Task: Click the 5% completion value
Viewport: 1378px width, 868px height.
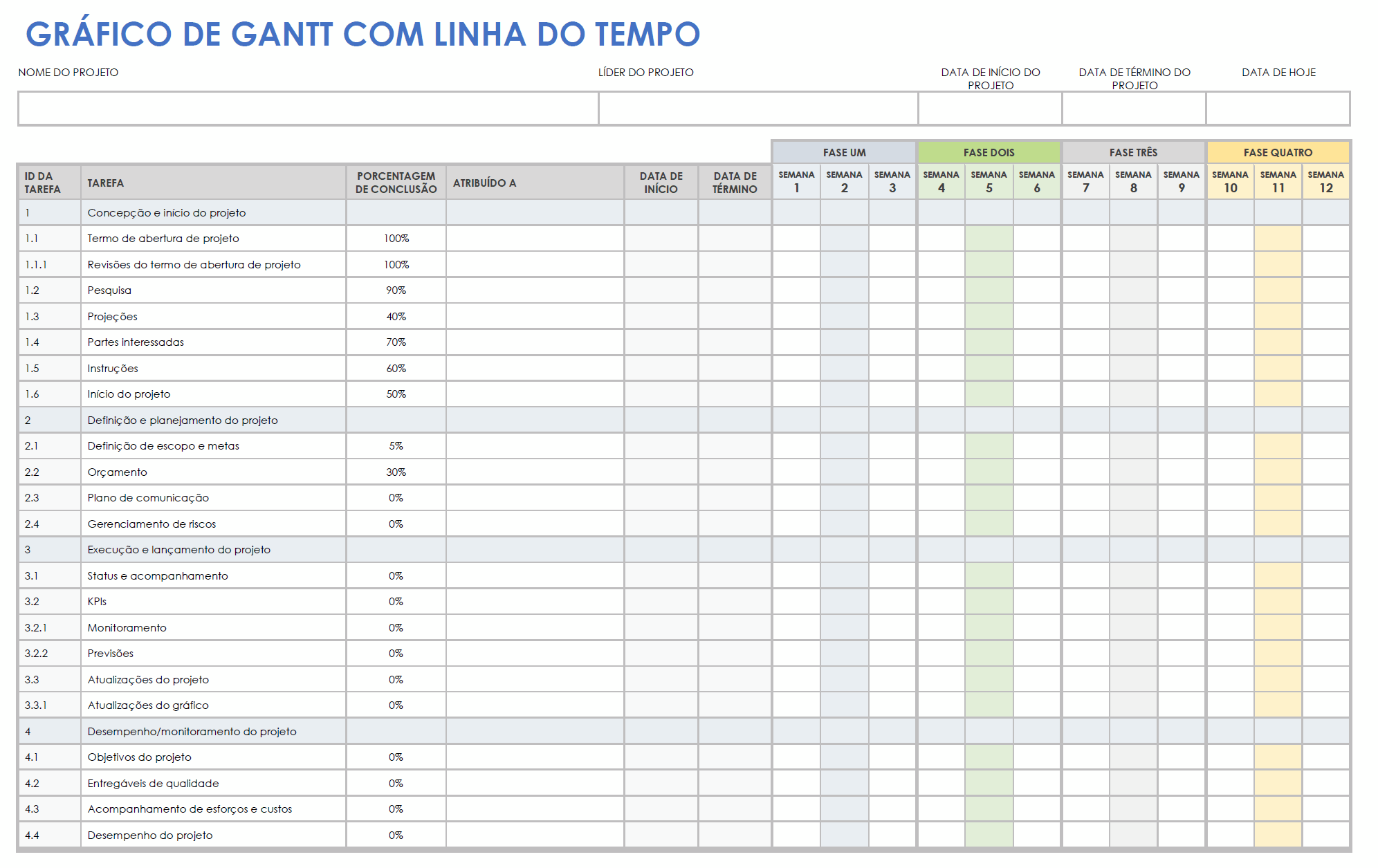Action: [x=396, y=446]
